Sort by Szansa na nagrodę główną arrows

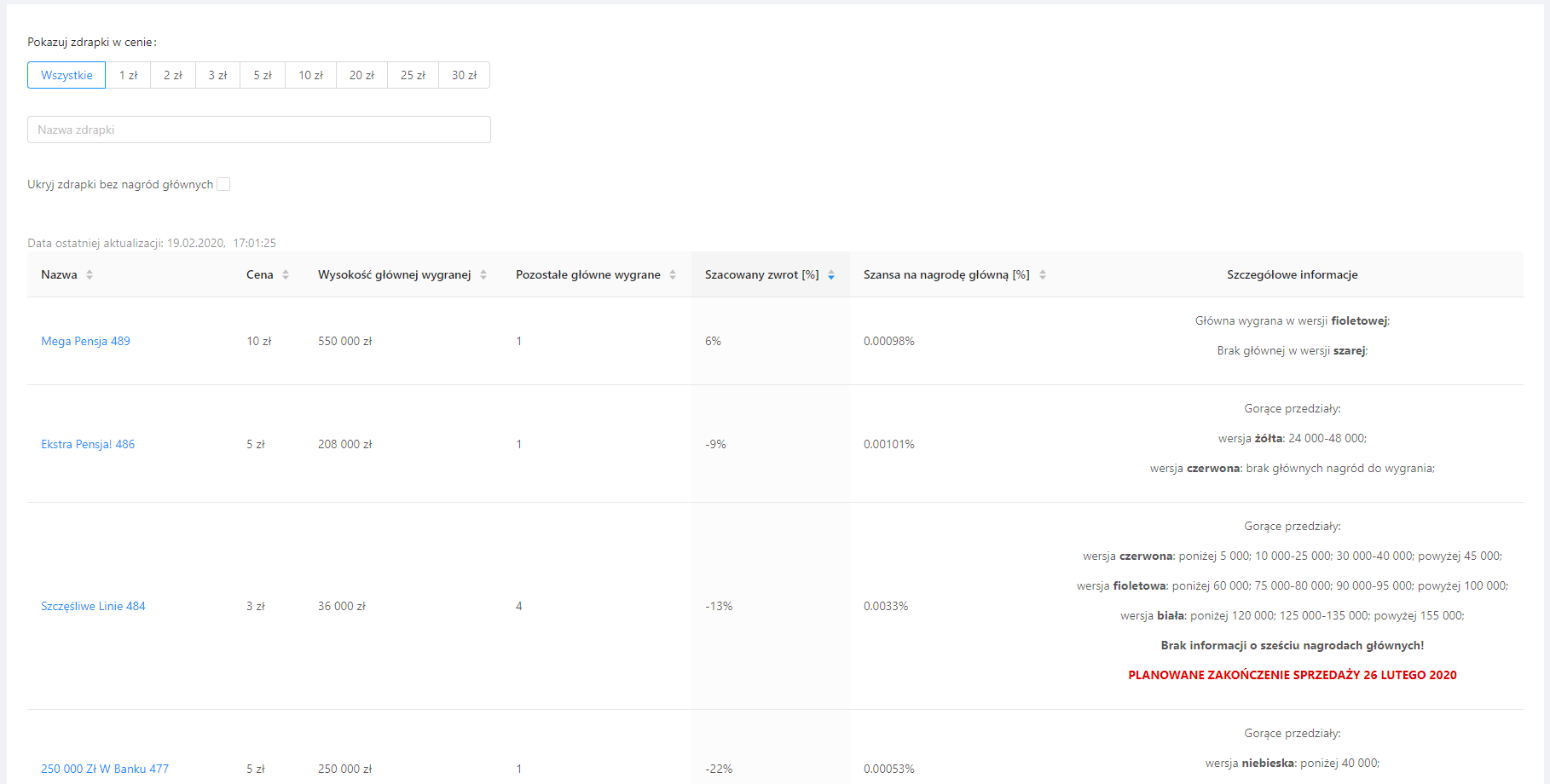pyautogui.click(x=1043, y=274)
